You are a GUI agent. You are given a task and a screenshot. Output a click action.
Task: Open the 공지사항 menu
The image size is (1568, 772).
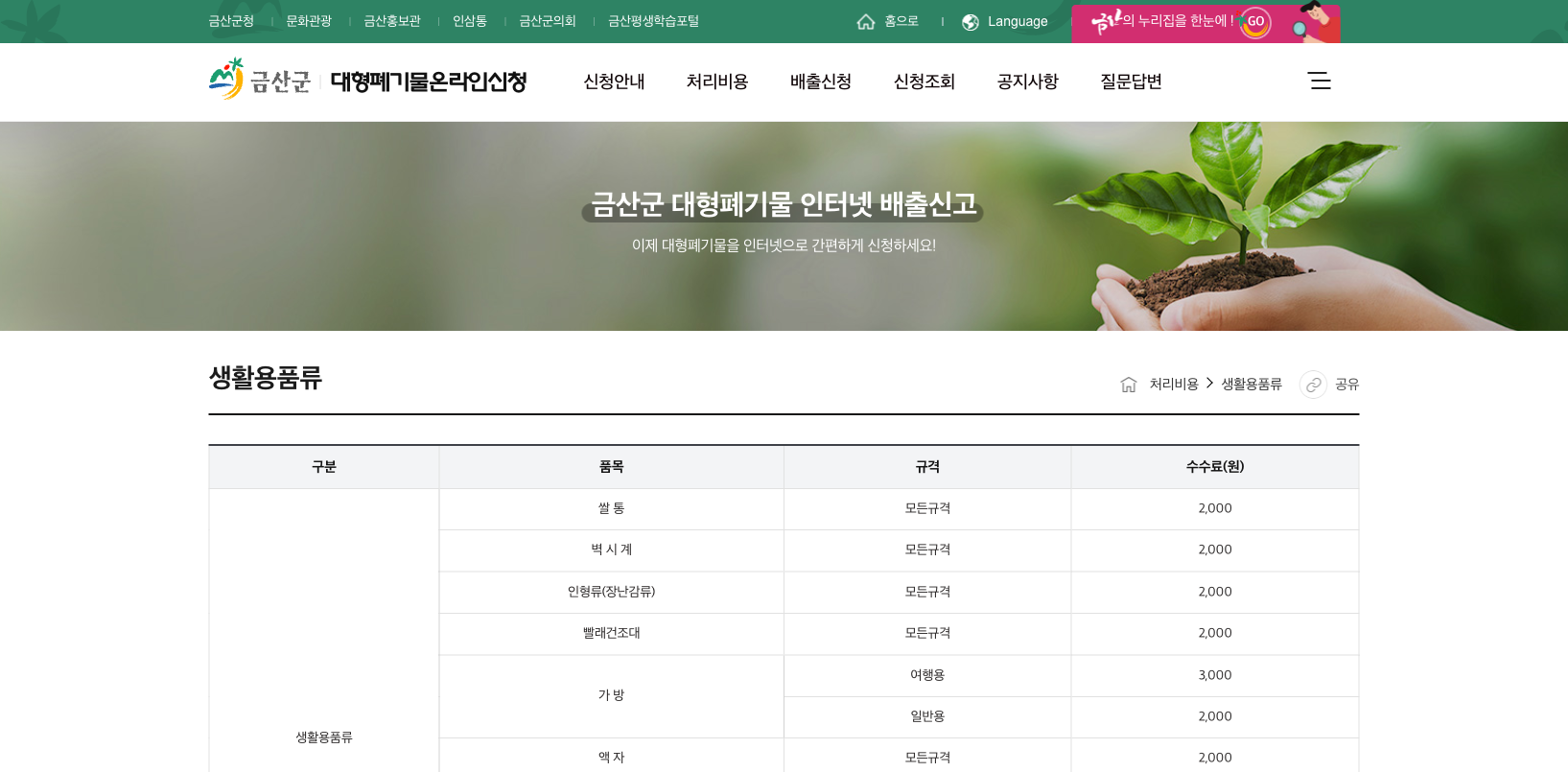pos(1028,82)
